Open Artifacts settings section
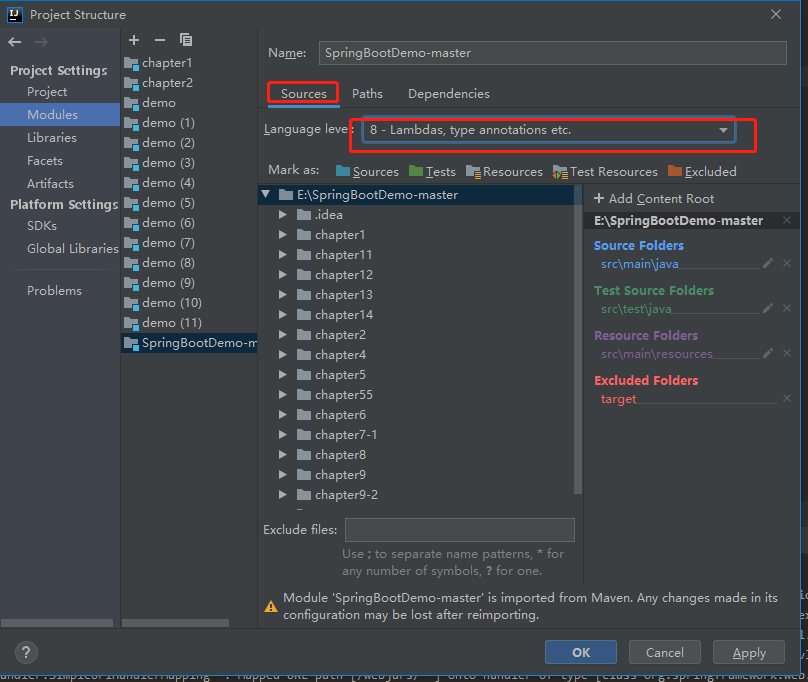The height and width of the screenshot is (682, 808). (x=50, y=184)
